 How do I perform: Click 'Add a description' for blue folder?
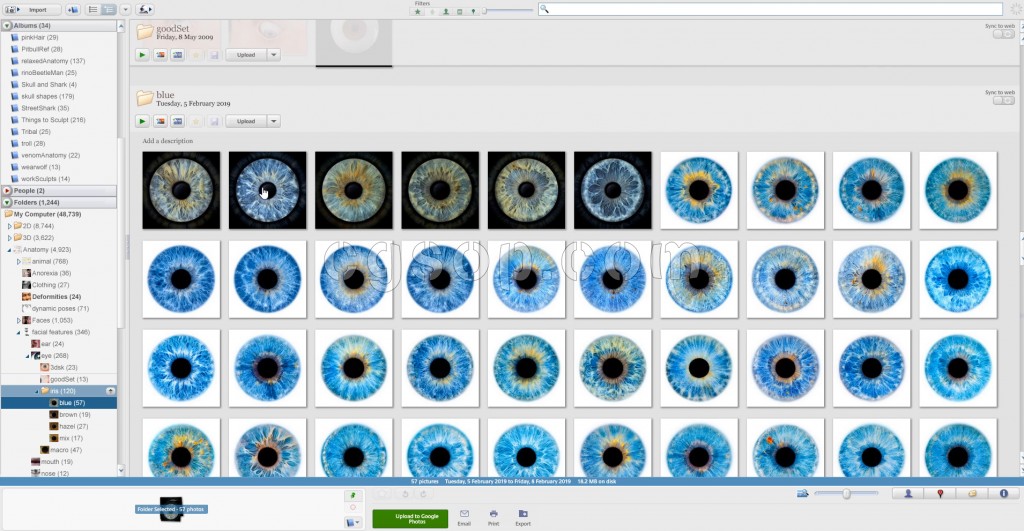(168, 141)
